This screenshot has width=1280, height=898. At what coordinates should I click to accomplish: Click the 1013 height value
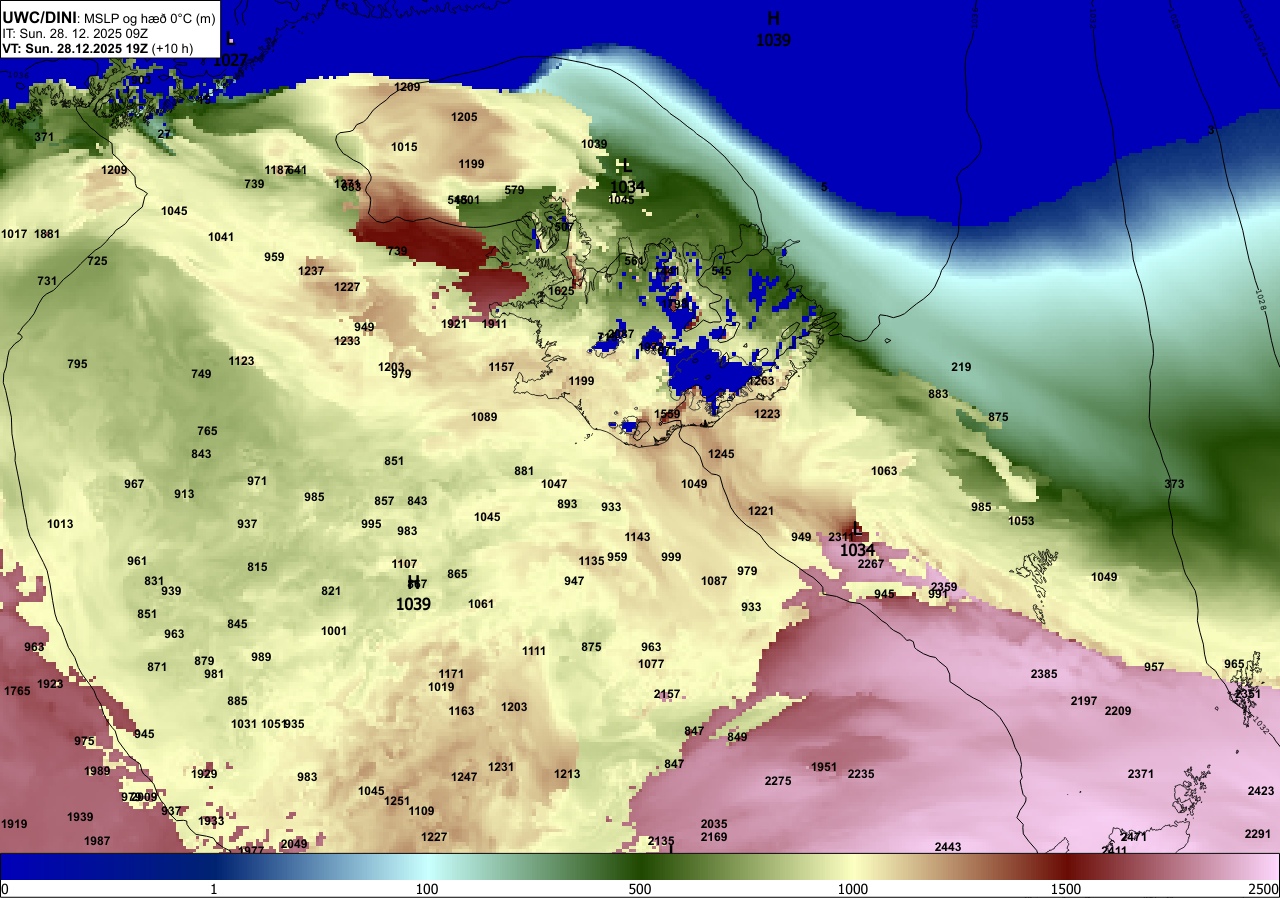pos(60,524)
